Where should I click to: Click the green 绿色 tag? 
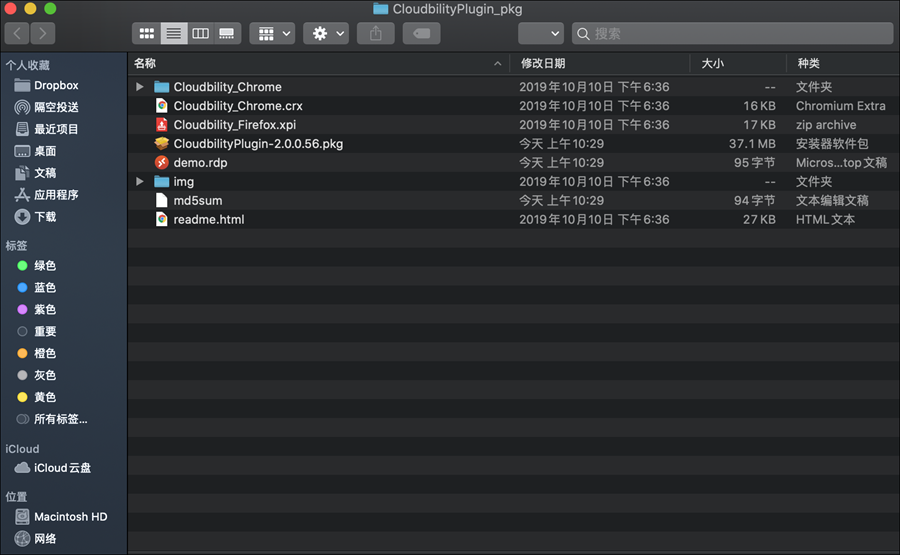45,266
